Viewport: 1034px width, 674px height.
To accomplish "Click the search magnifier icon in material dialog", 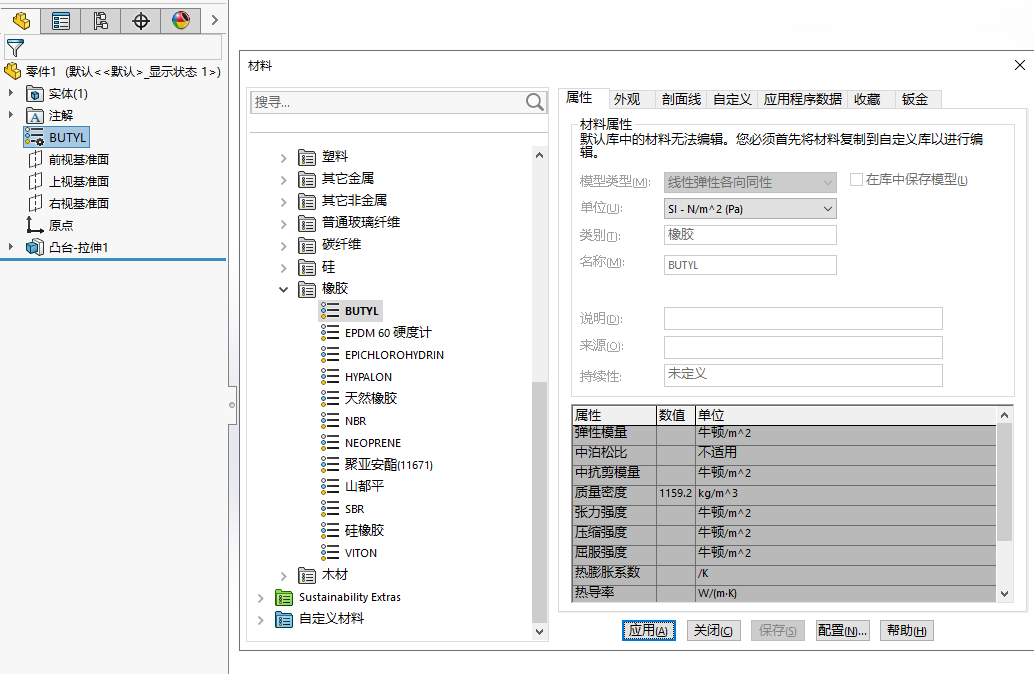I will [535, 102].
